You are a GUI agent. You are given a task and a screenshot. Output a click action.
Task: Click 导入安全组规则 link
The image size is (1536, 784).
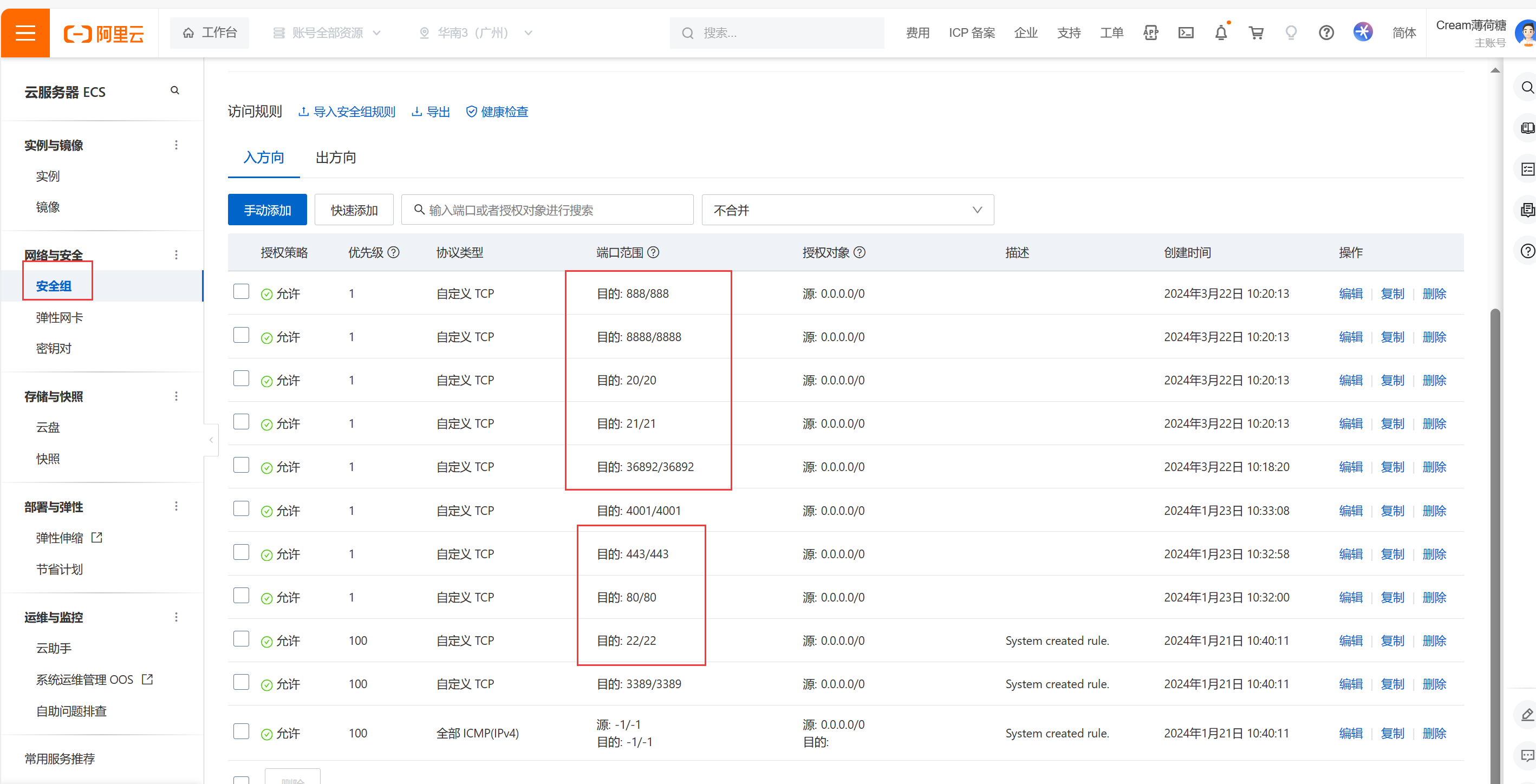(x=347, y=112)
